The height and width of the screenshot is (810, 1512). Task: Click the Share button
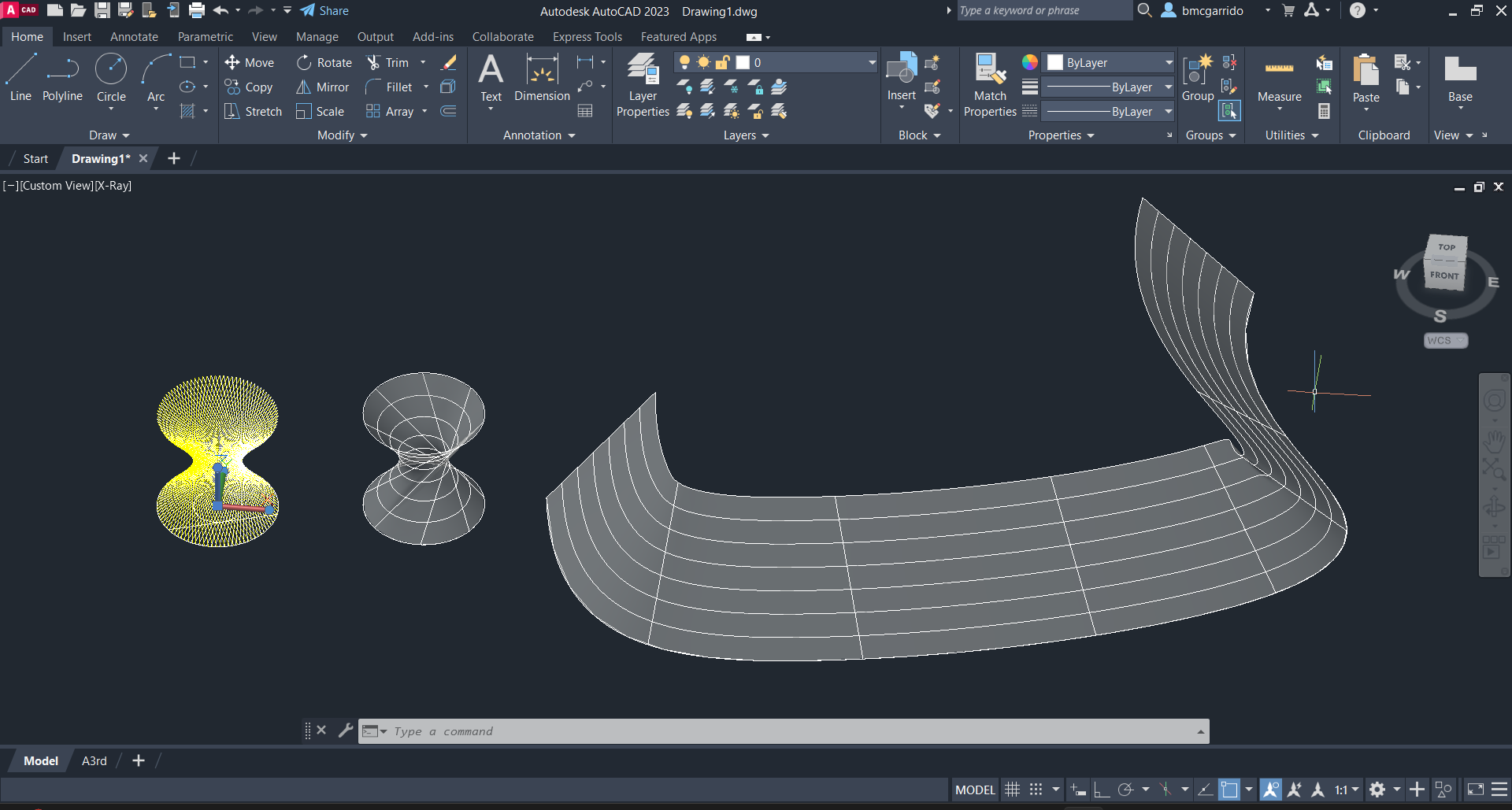click(324, 11)
